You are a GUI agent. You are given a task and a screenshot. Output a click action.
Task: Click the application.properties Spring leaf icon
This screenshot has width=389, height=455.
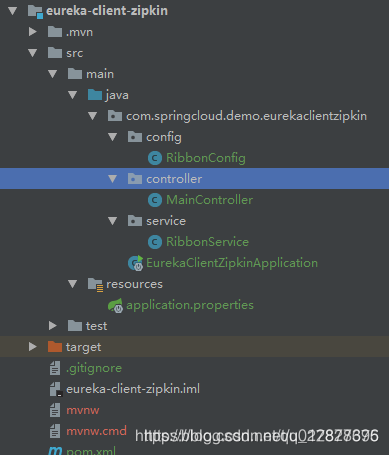tap(116, 306)
